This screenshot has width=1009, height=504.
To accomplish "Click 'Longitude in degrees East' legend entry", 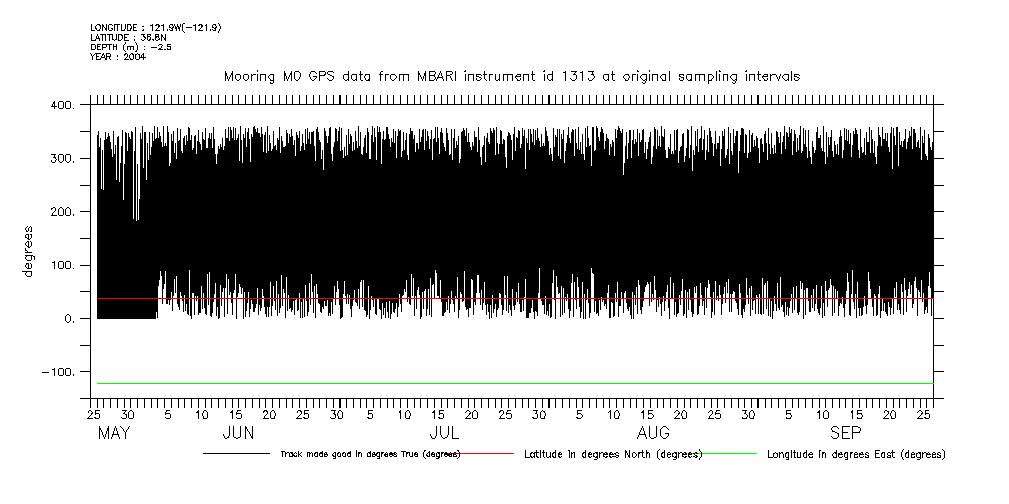I will pos(855,454).
